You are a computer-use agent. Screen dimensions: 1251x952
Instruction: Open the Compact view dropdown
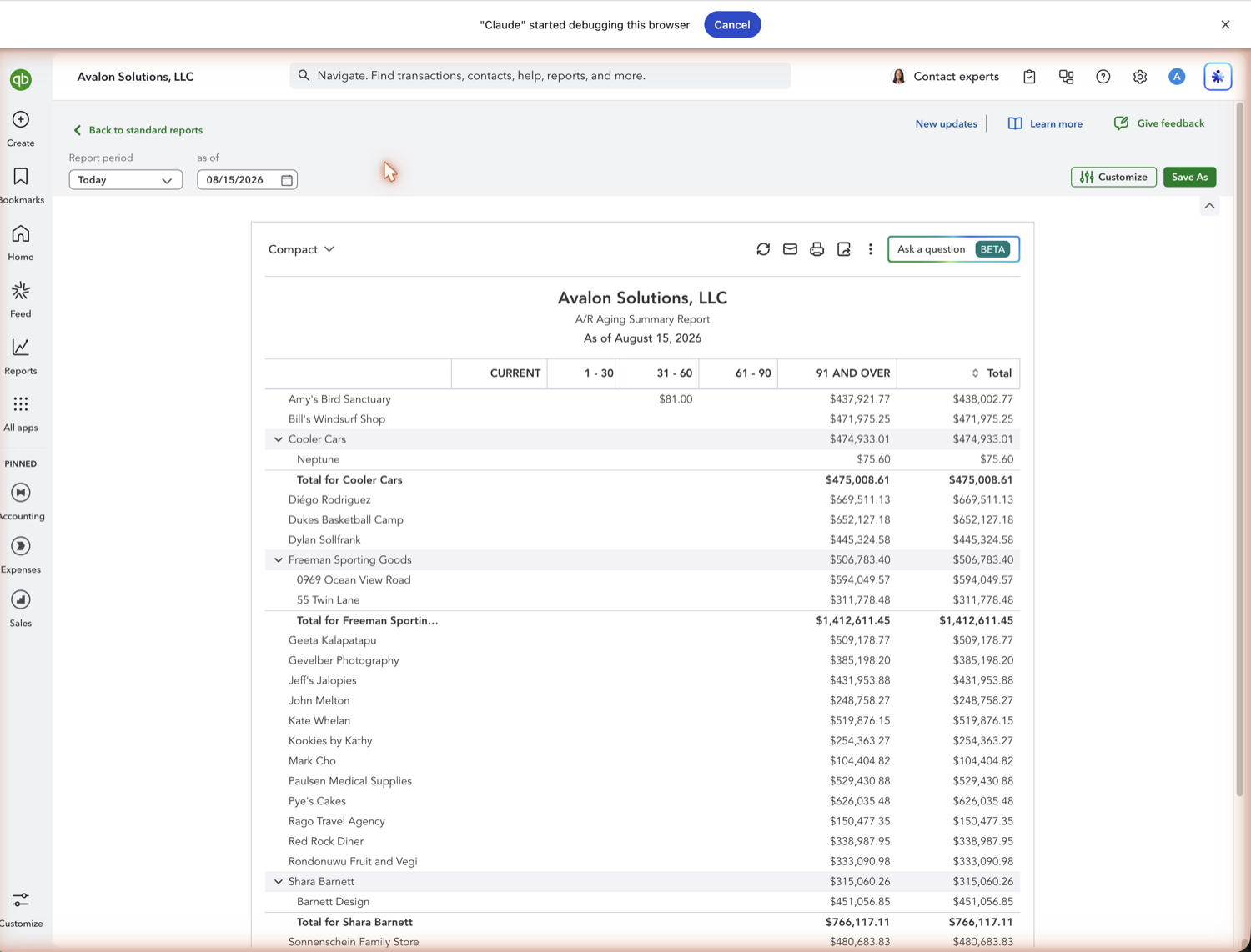[301, 249]
